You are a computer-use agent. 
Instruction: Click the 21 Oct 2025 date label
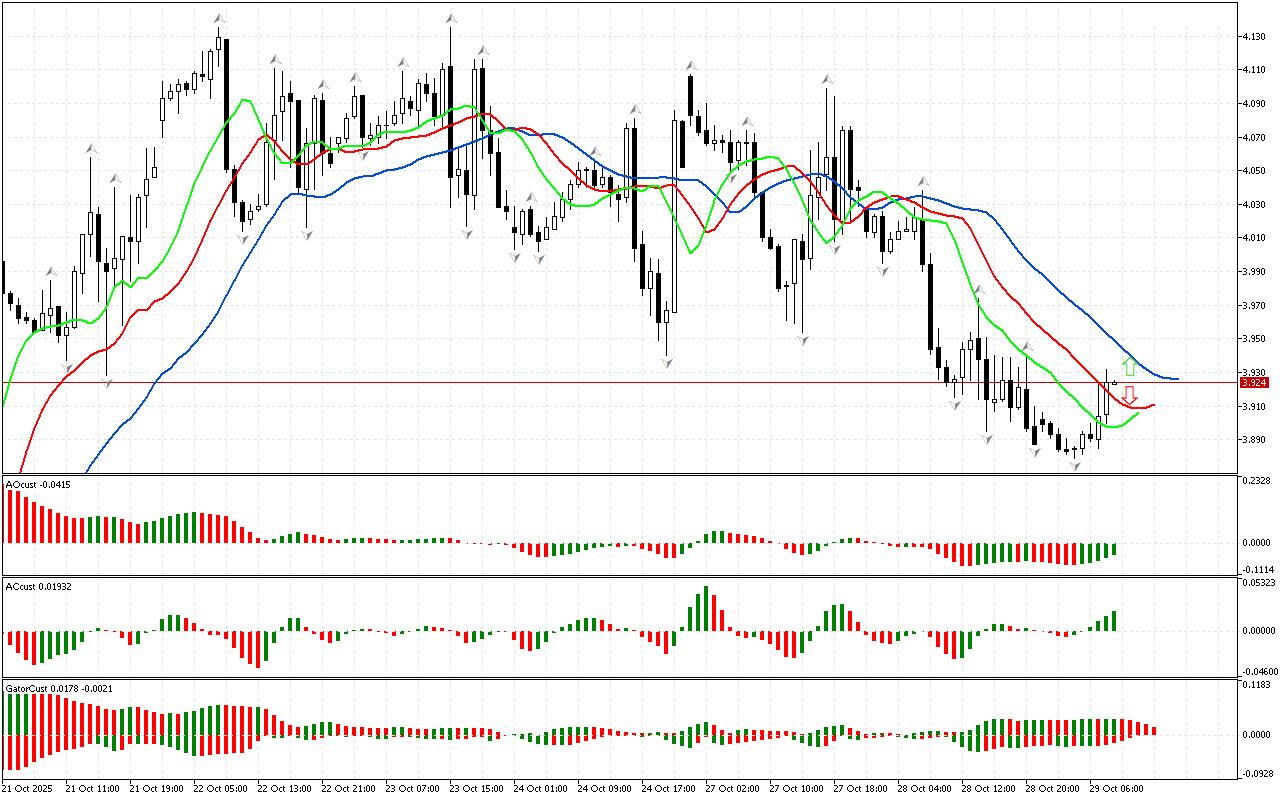[28, 788]
